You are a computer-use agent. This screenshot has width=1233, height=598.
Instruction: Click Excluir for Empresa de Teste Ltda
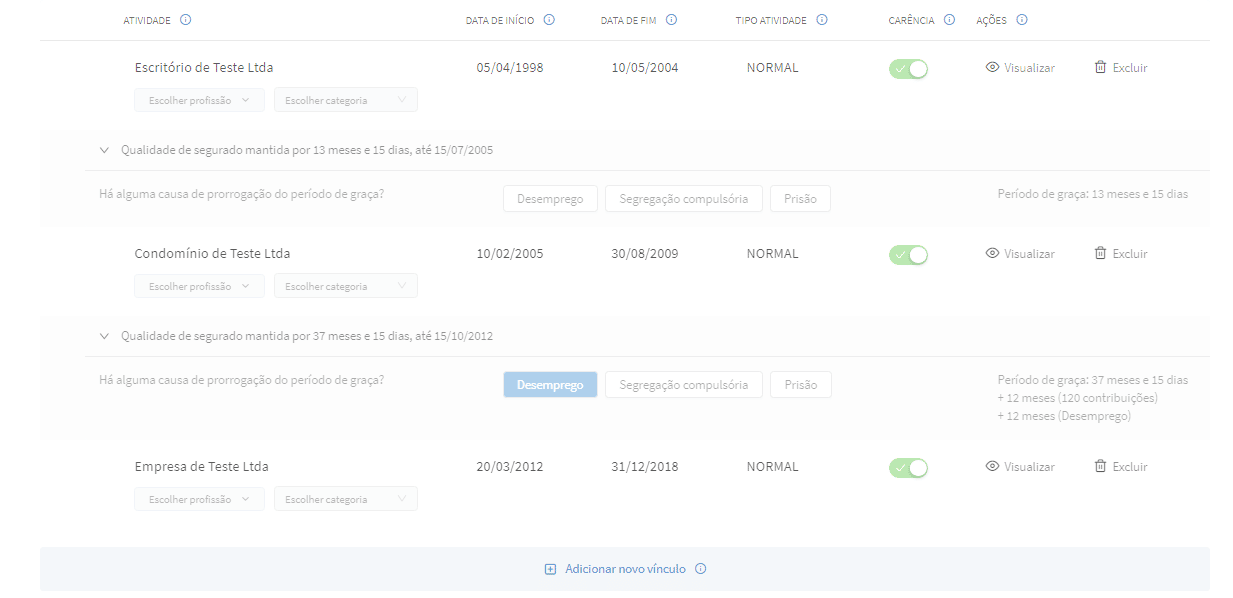coord(1129,467)
